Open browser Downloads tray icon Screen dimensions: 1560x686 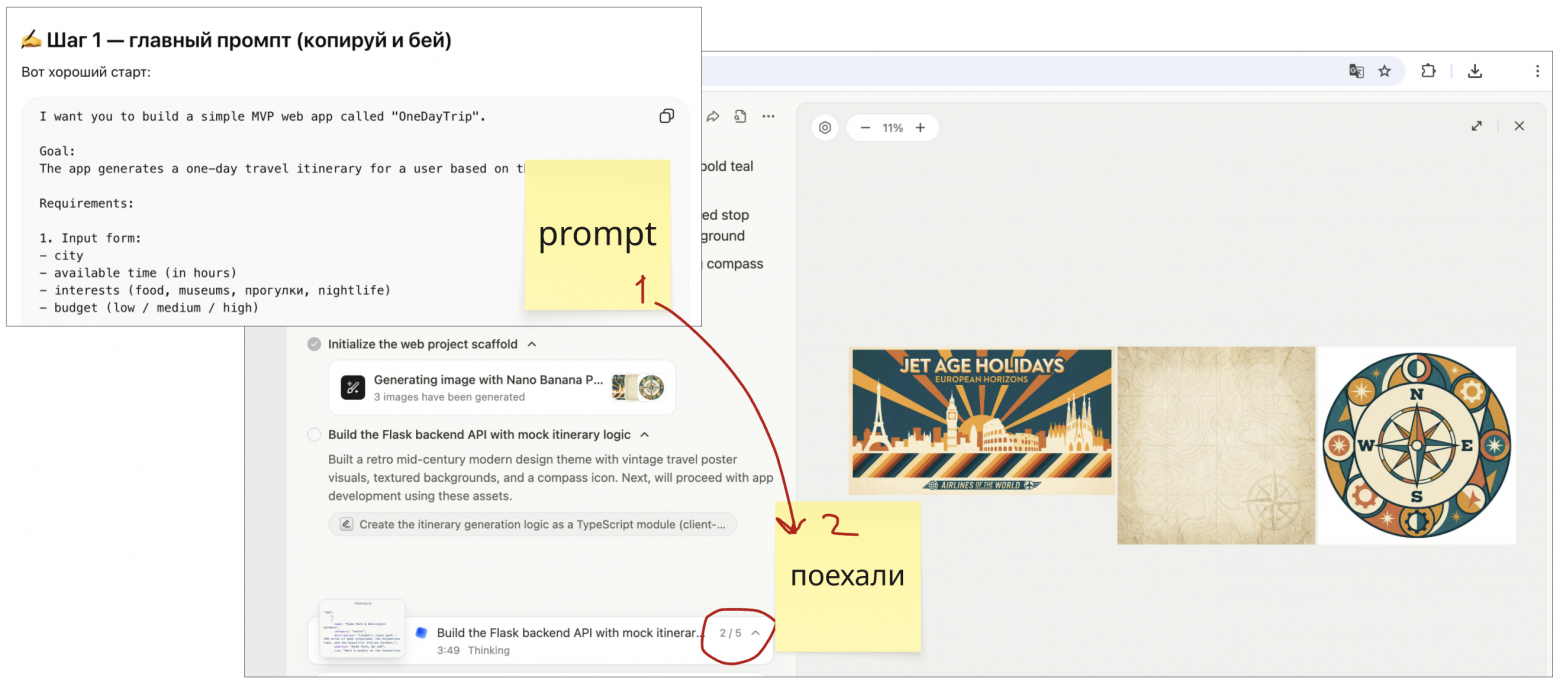click(1474, 71)
